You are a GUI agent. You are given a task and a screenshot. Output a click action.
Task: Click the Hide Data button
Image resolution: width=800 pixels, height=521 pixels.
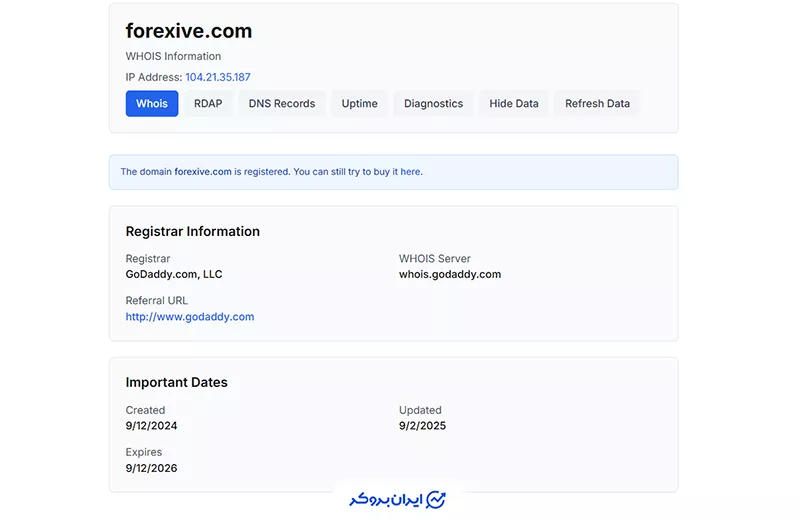point(514,104)
